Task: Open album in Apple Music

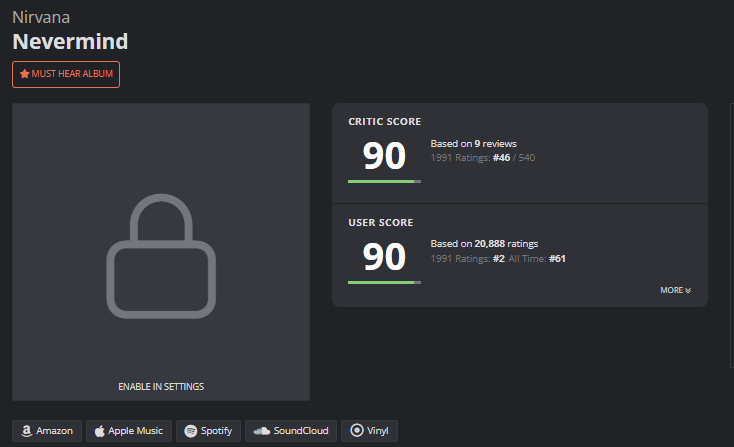Action: click(x=129, y=431)
